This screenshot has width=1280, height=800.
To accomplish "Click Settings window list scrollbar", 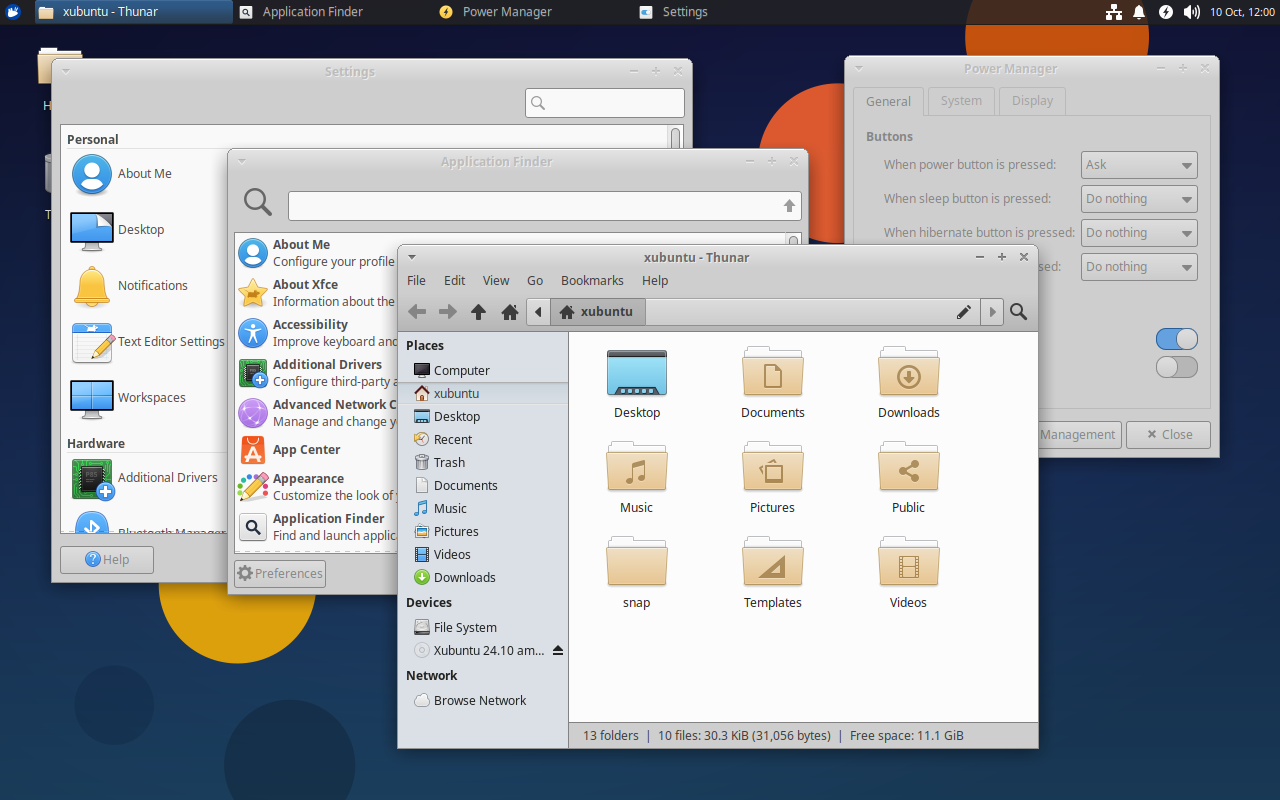I will (x=676, y=140).
